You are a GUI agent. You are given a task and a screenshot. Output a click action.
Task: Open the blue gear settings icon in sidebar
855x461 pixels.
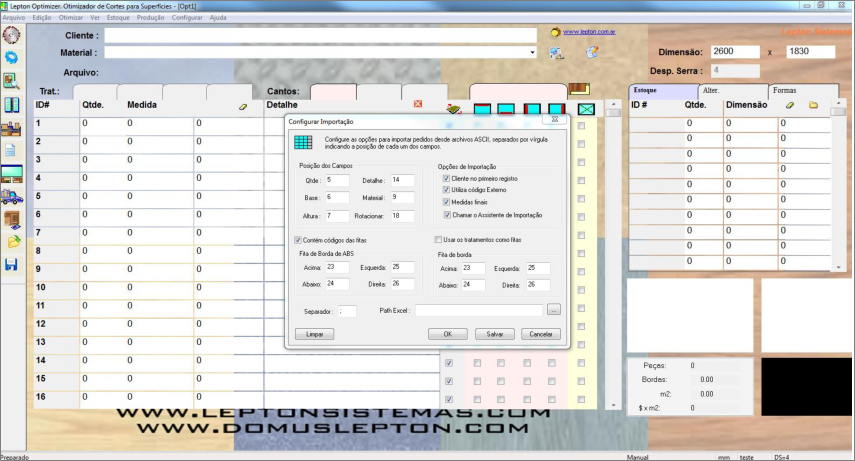click(x=11, y=57)
